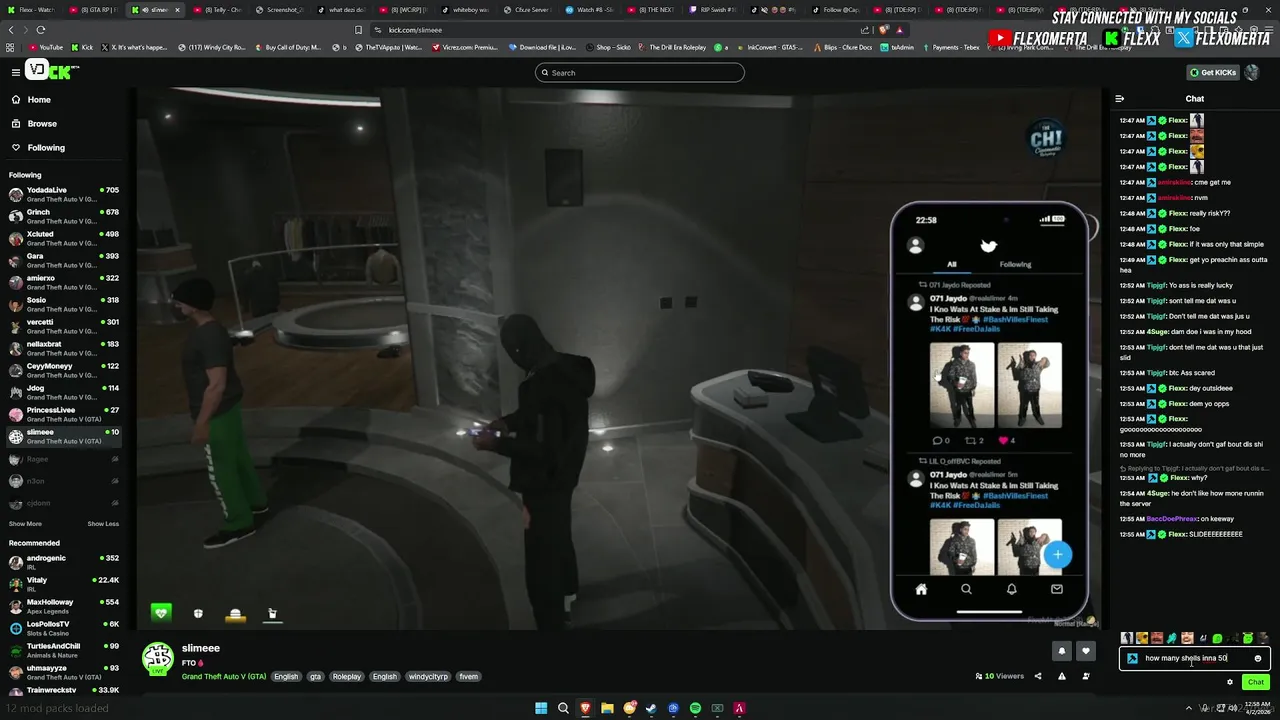This screenshot has width=1280, height=720.
Task: Tap phone home icon in bottom bar
Action: click(x=921, y=589)
